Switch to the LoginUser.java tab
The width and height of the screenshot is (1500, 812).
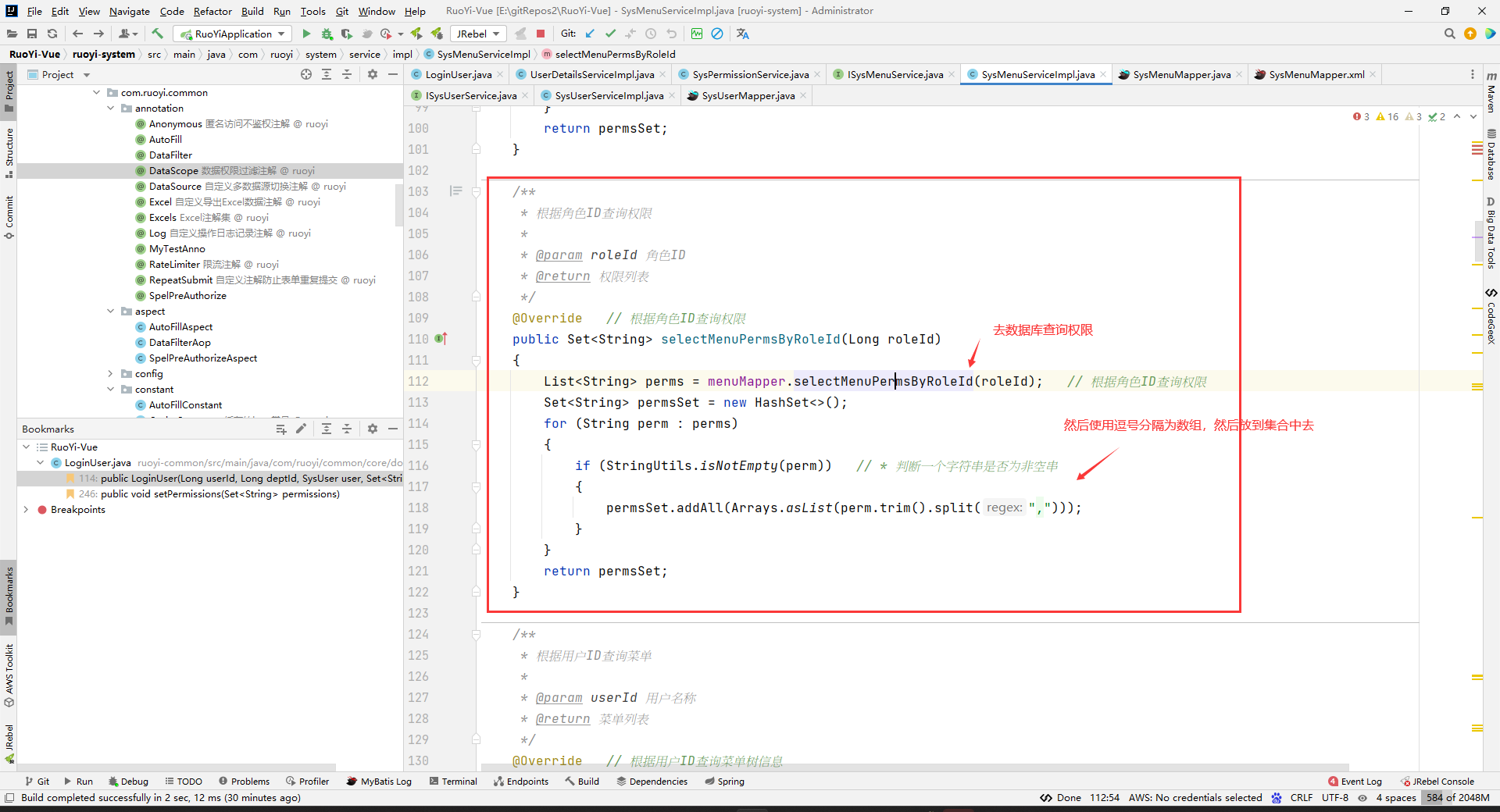click(458, 74)
